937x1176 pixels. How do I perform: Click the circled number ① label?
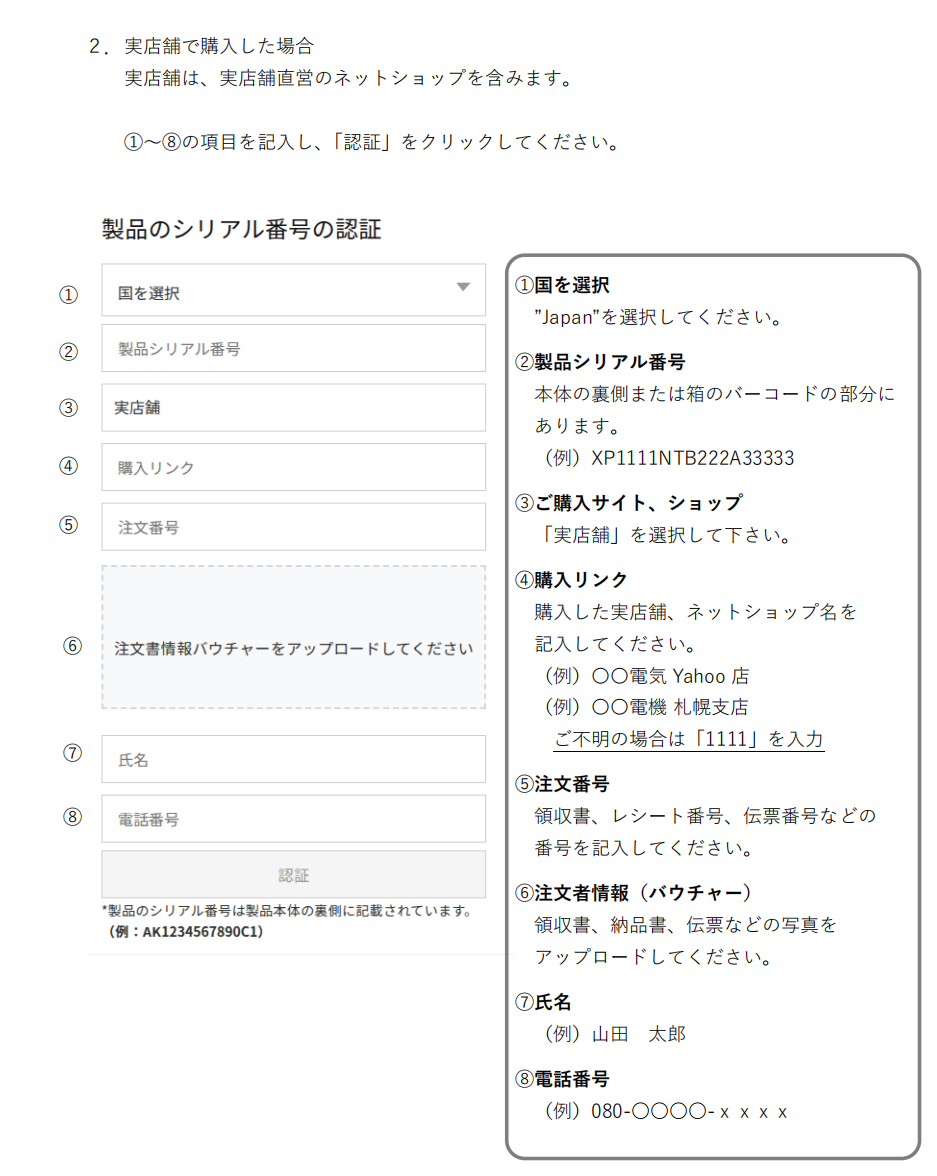69,294
